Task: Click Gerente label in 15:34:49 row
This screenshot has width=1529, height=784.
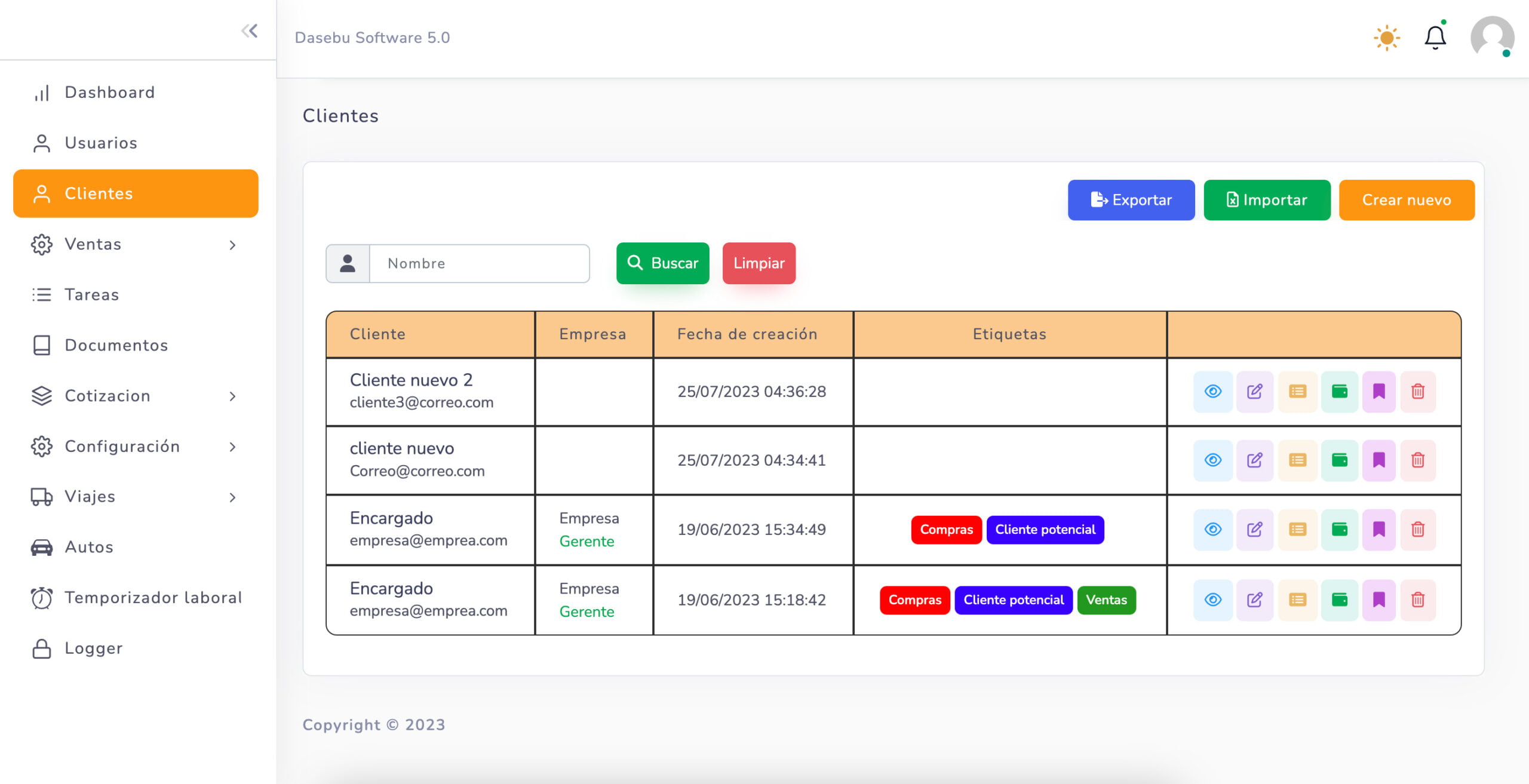Action: pos(587,542)
